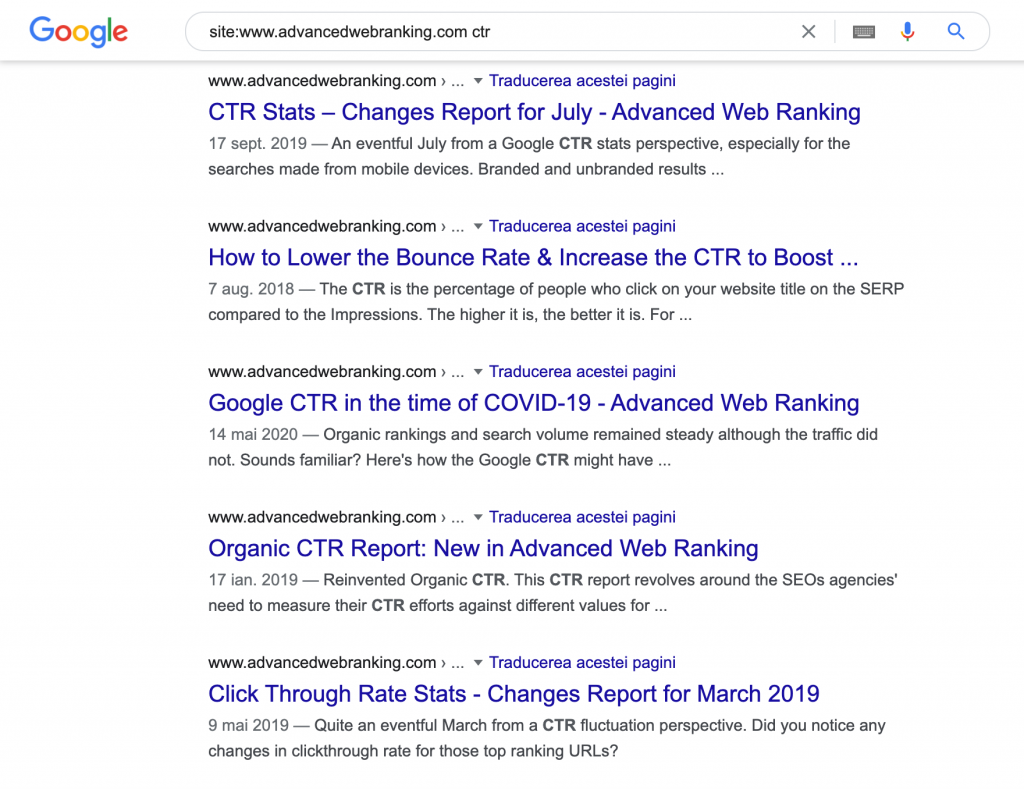1024x789 pixels.
Task: Click URL breadcrumb above CTR Stats July result
Action: coord(336,81)
